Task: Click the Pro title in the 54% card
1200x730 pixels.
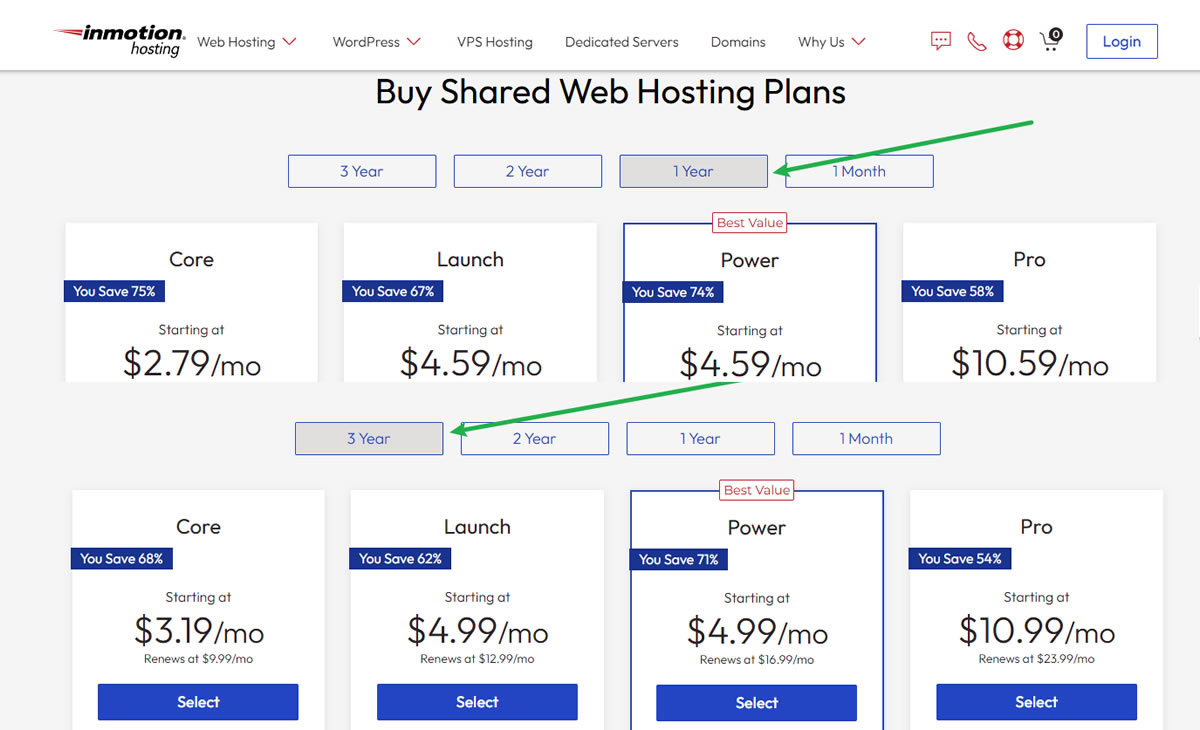Action: (x=1036, y=527)
